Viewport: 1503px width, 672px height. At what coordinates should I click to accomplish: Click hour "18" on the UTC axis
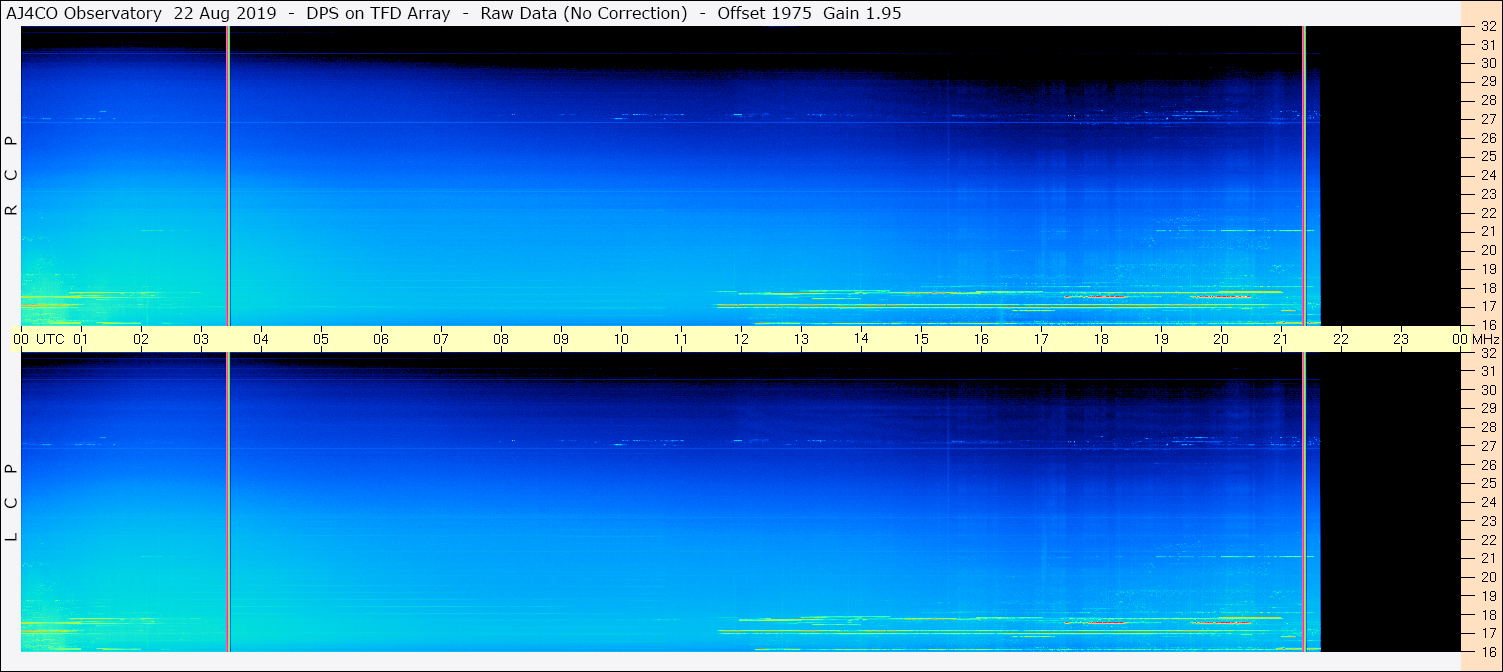[x=1101, y=339]
